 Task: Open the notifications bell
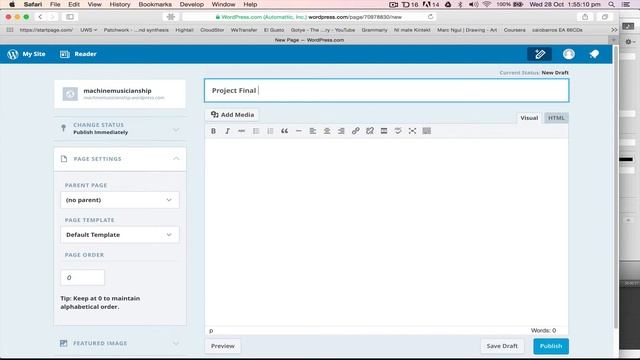click(x=594, y=54)
